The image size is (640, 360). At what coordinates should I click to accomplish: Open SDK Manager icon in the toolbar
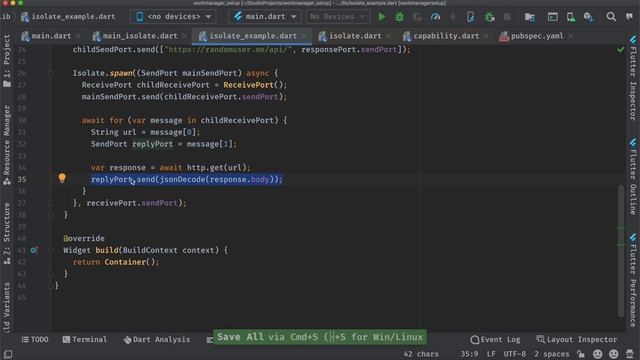coord(588,17)
